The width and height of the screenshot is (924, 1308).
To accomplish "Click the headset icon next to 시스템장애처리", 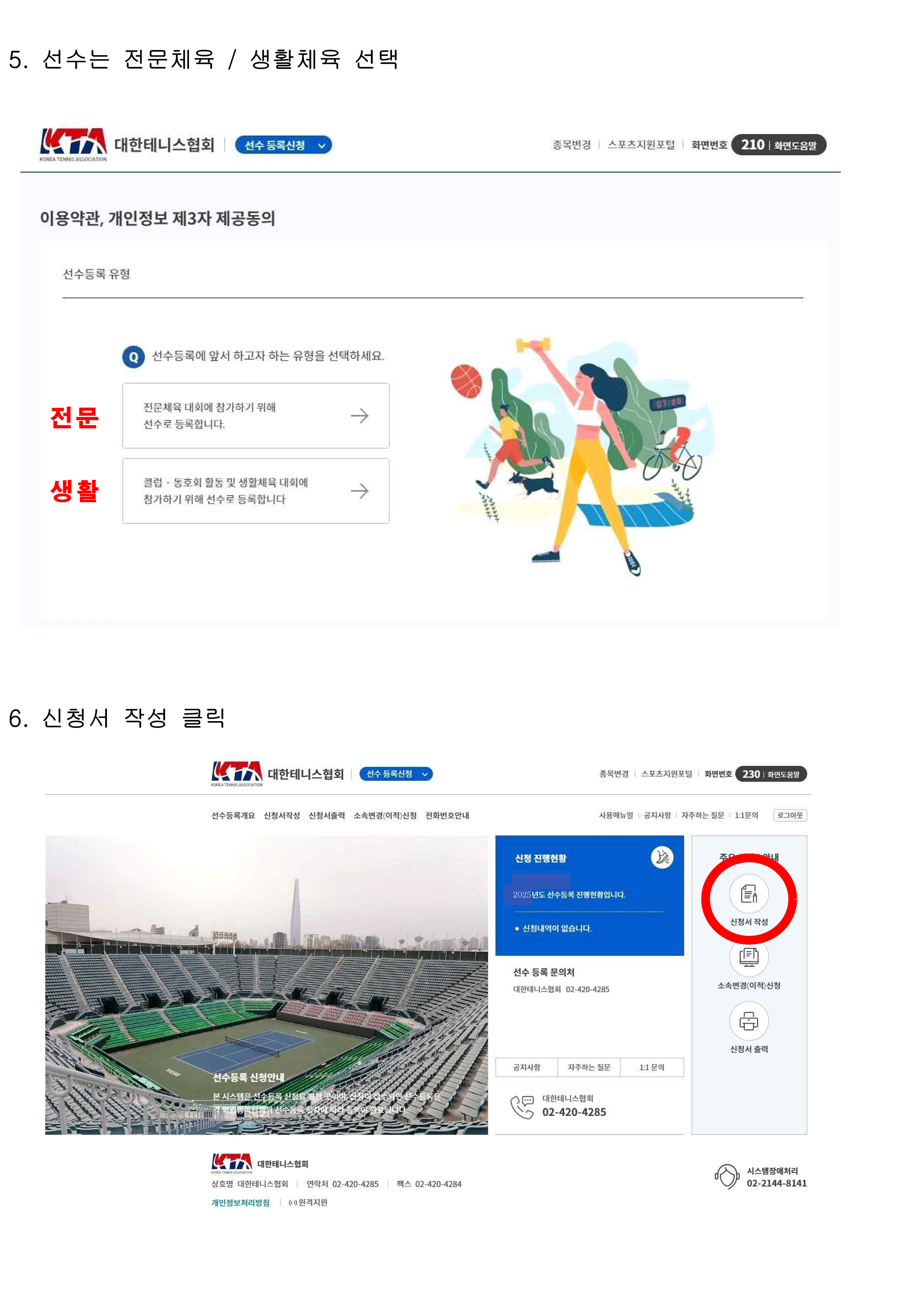I will 726,1176.
